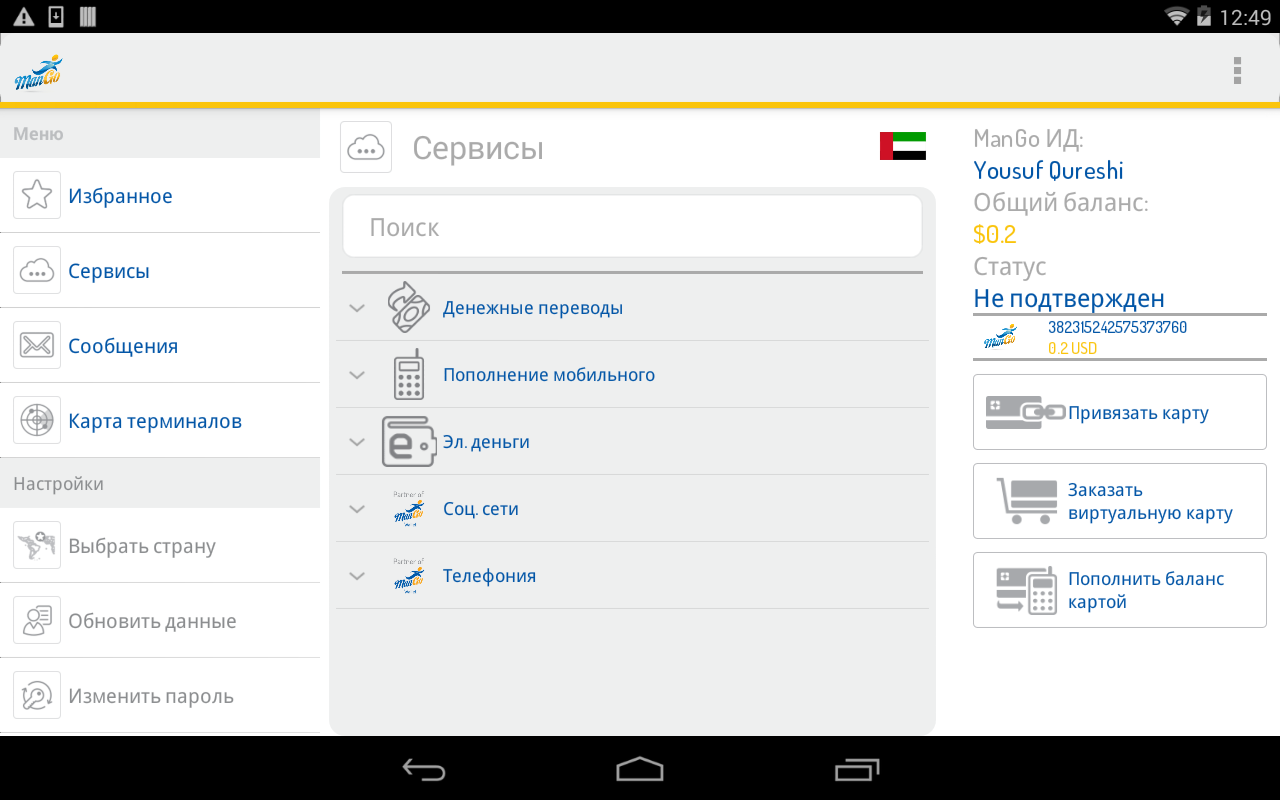Viewport: 1280px width, 800px height.
Task: Expand the Соц. сети category chevron
Action: pos(357,509)
